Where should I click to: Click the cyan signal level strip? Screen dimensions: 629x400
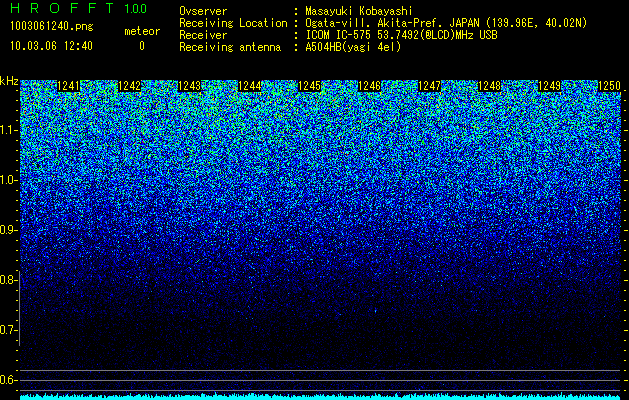point(320,397)
